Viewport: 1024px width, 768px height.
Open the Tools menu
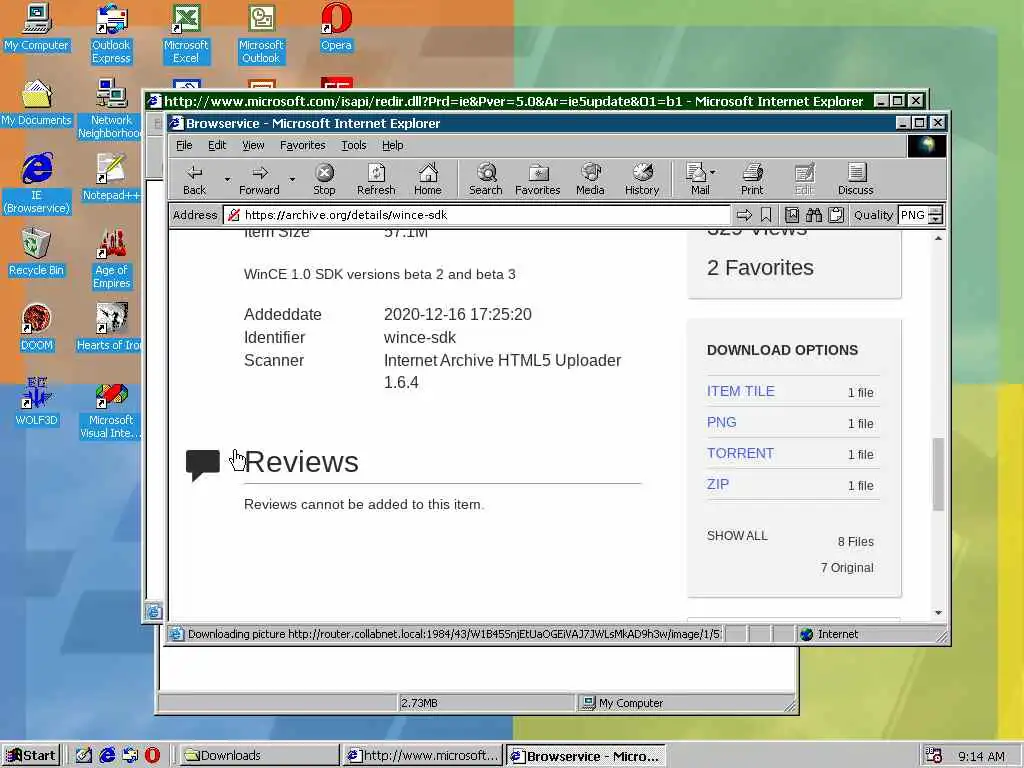[x=353, y=145]
